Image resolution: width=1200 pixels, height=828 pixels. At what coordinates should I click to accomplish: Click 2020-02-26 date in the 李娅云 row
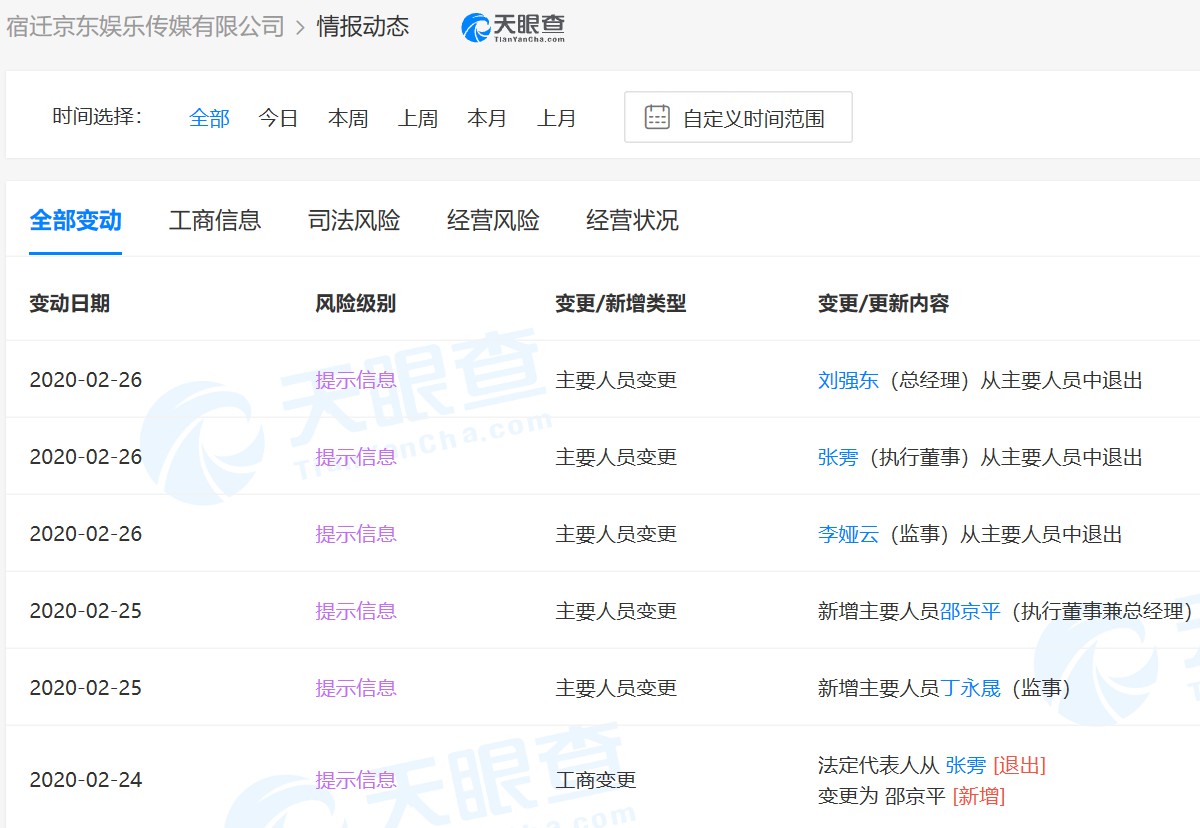(86, 534)
